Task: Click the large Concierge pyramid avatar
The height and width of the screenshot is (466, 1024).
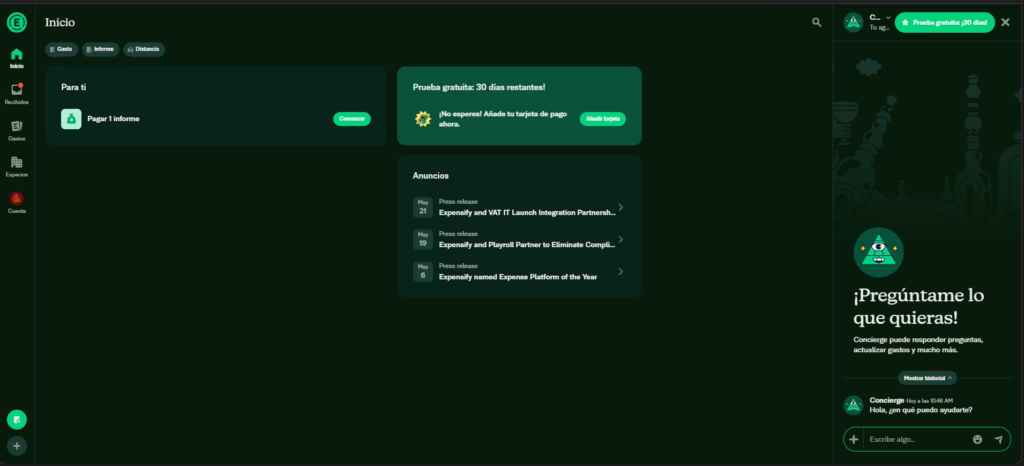Action: pyautogui.click(x=878, y=252)
